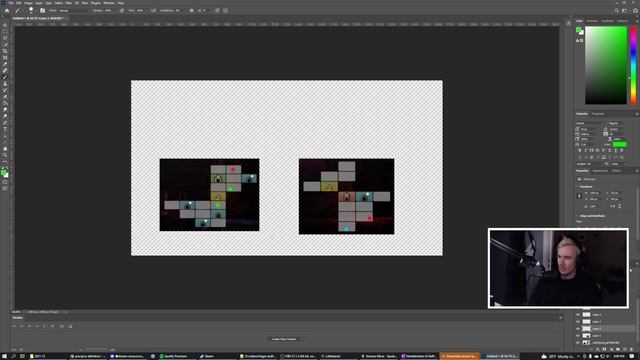Toggle airbrush-style build-up in options bar
This screenshot has height=360, width=640.
click(x=153, y=11)
